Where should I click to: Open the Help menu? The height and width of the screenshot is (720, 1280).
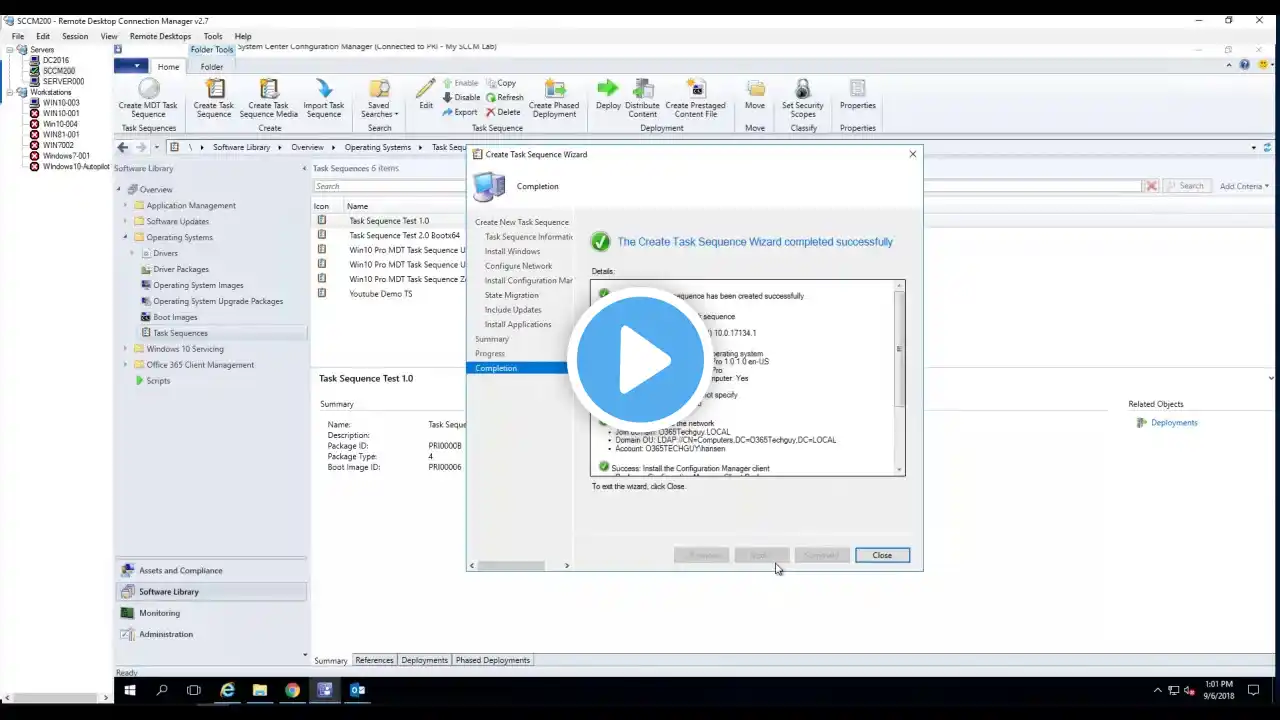pos(243,36)
